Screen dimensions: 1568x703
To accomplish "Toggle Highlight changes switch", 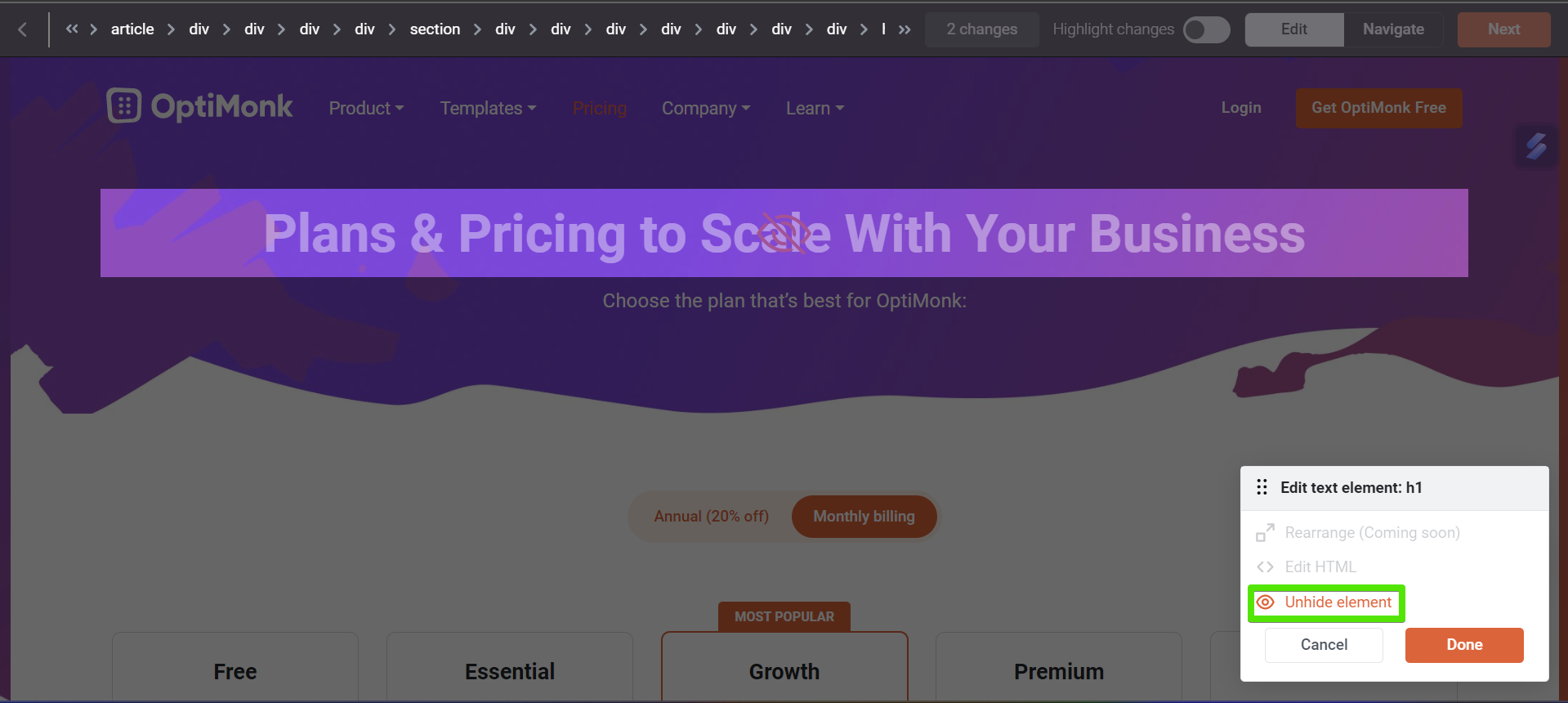I will click(x=1206, y=29).
